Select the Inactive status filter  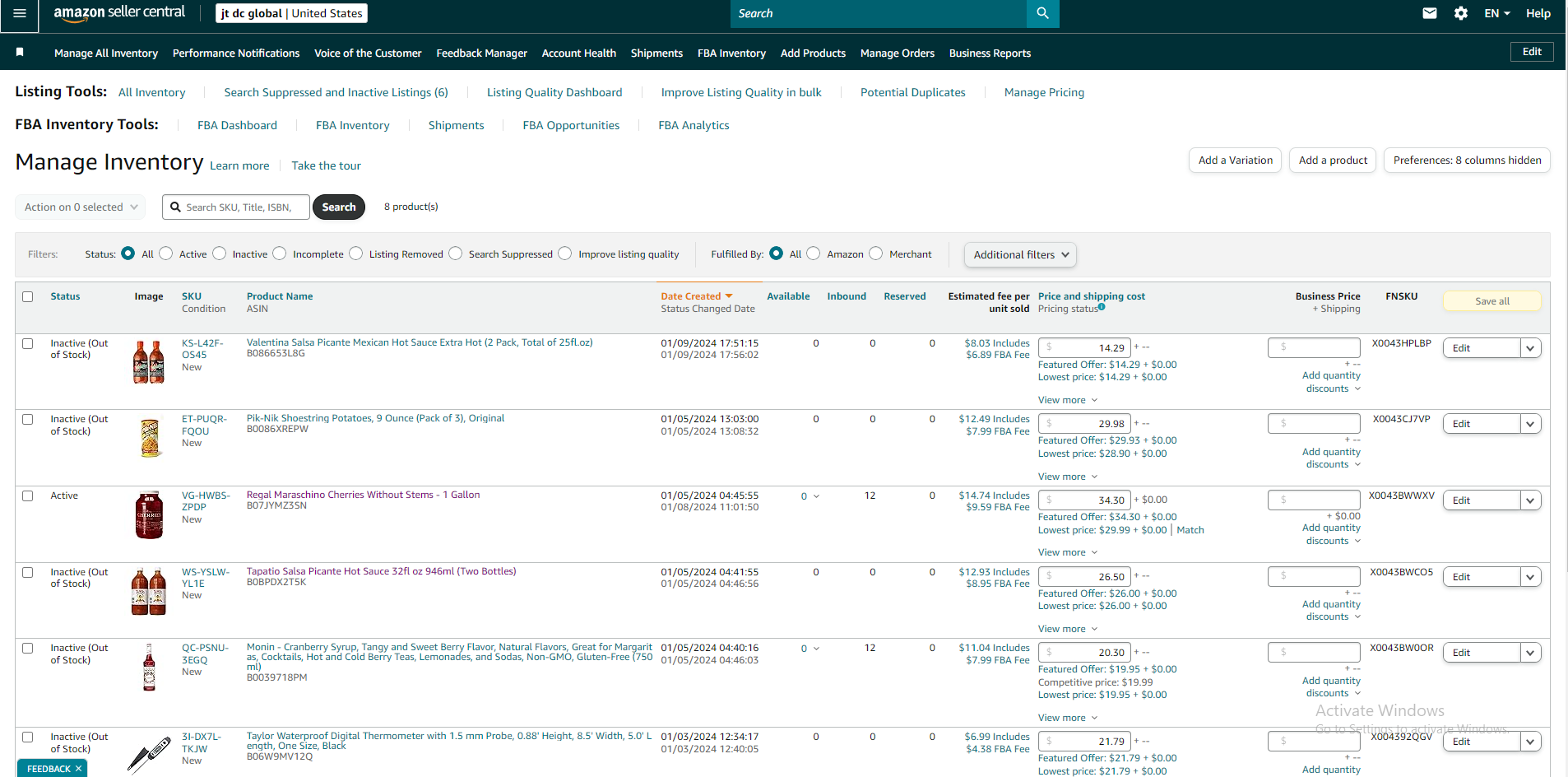click(x=219, y=254)
